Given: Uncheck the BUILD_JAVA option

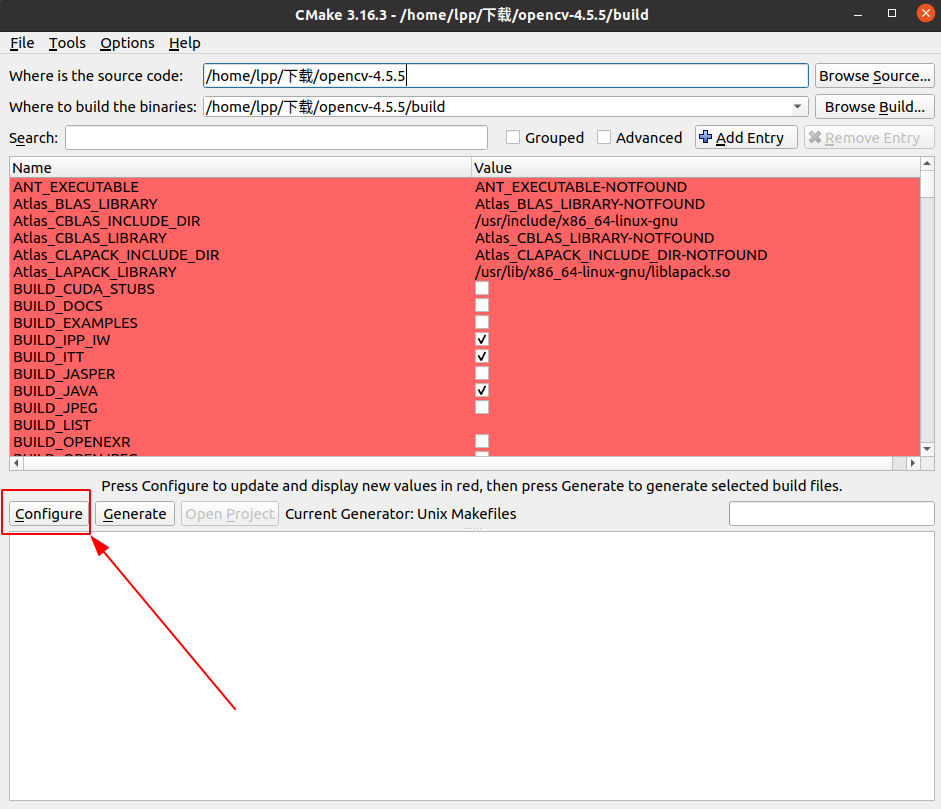Looking at the screenshot, I should [x=482, y=391].
